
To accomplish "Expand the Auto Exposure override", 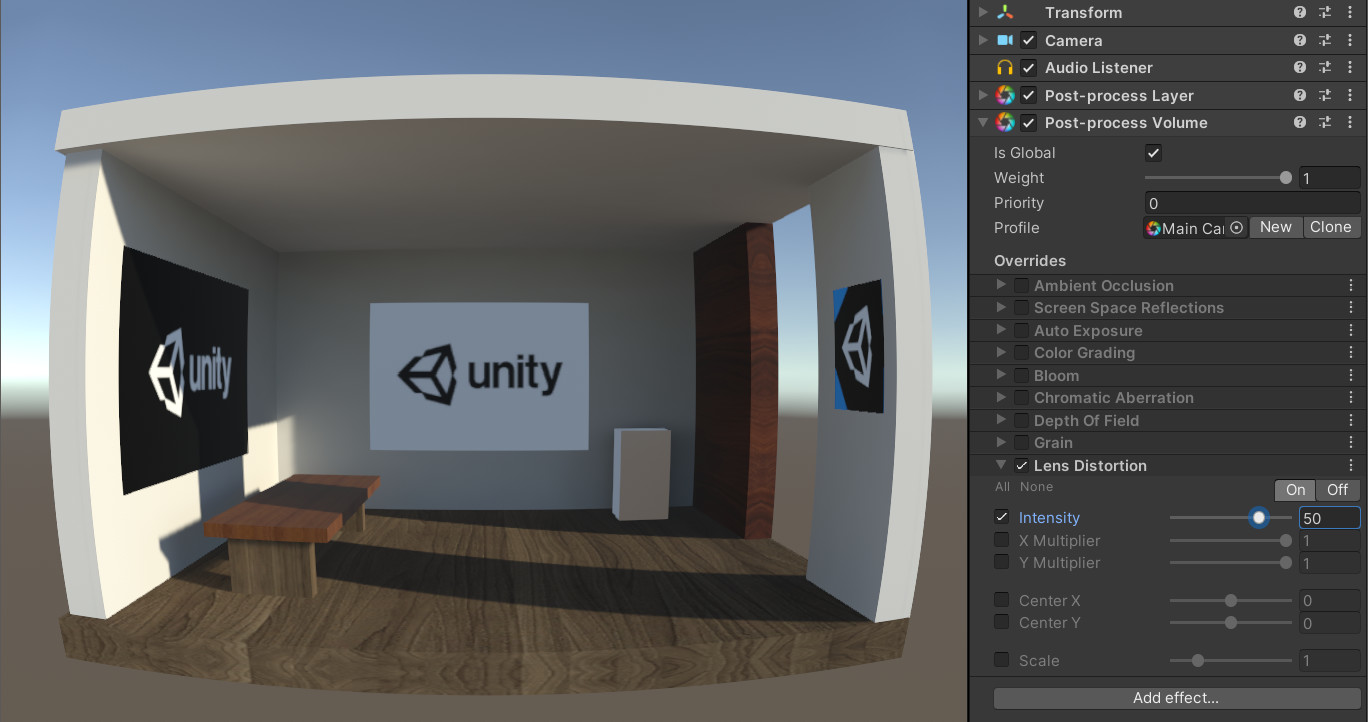I will pyautogui.click(x=1001, y=331).
